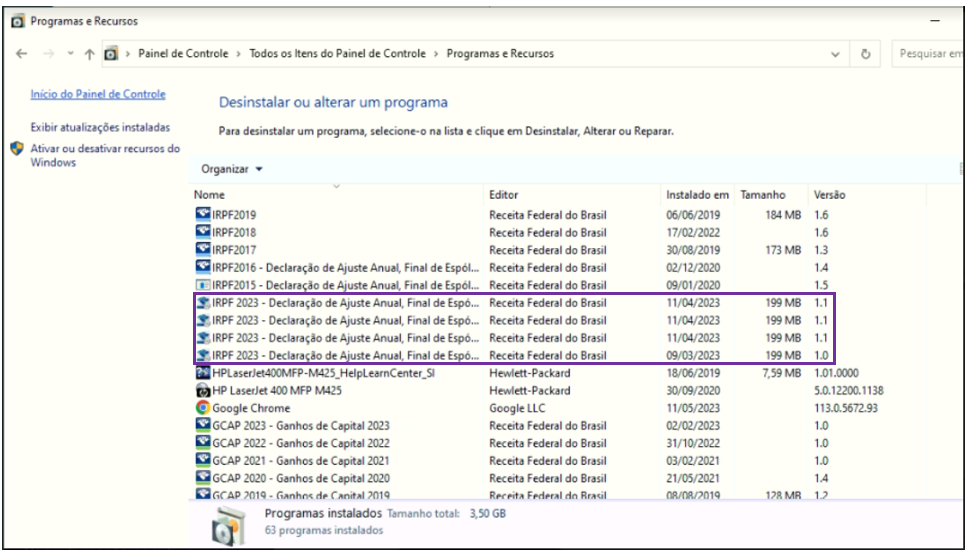Click the HPLaserJet400MFP HelpLearnCenter icon
The height and width of the screenshot is (553, 969).
(203, 373)
